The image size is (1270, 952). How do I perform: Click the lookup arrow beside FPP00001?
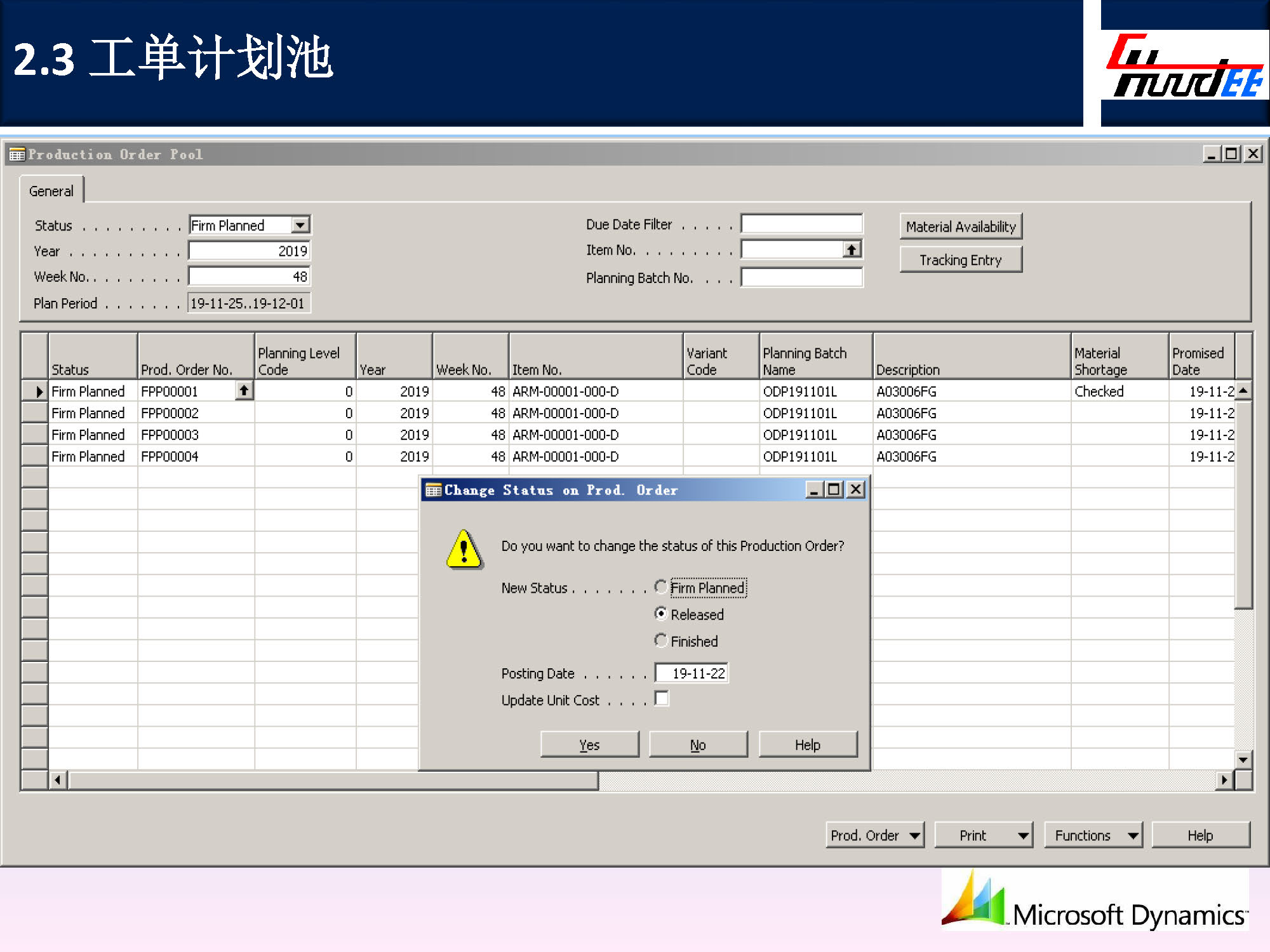click(x=244, y=391)
